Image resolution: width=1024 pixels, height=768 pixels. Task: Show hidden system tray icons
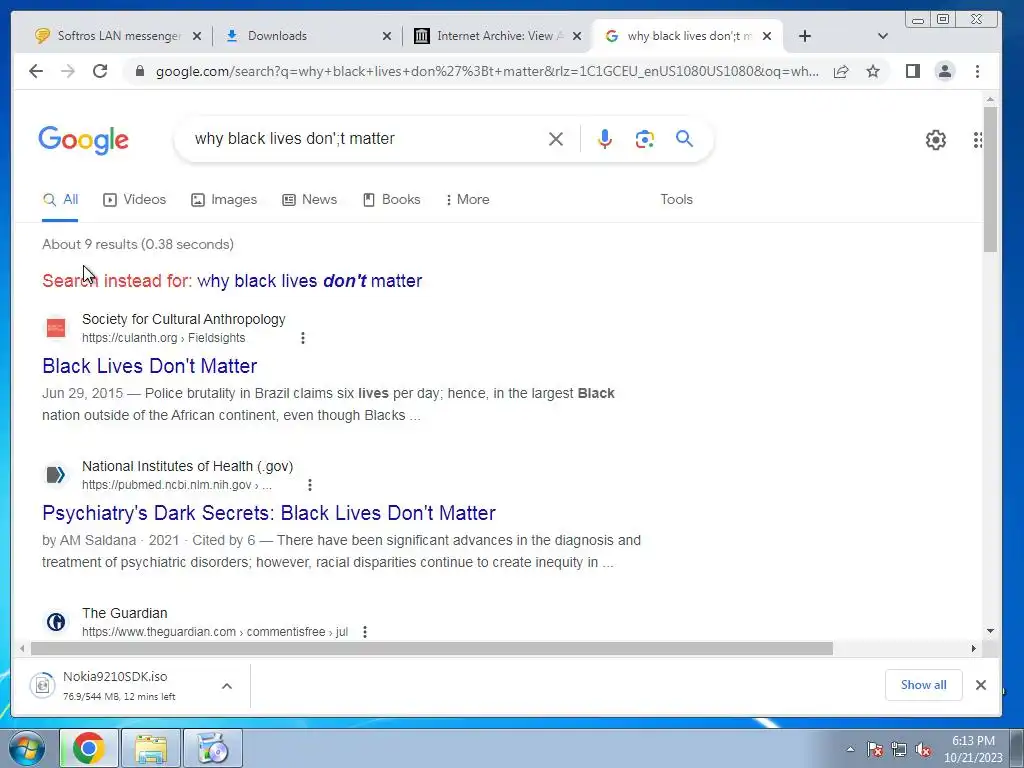coord(850,749)
